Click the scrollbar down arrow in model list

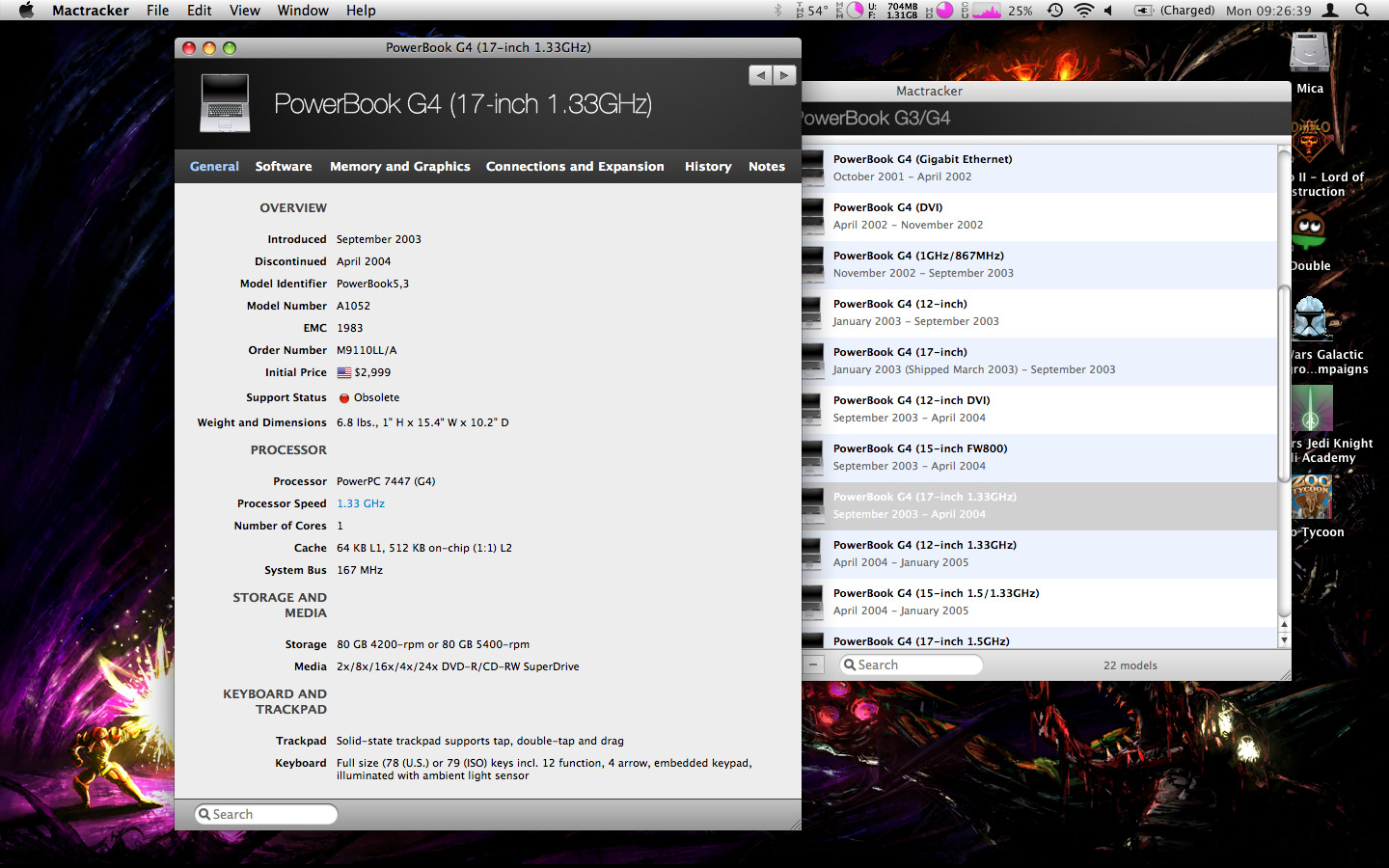pyautogui.click(x=1284, y=640)
